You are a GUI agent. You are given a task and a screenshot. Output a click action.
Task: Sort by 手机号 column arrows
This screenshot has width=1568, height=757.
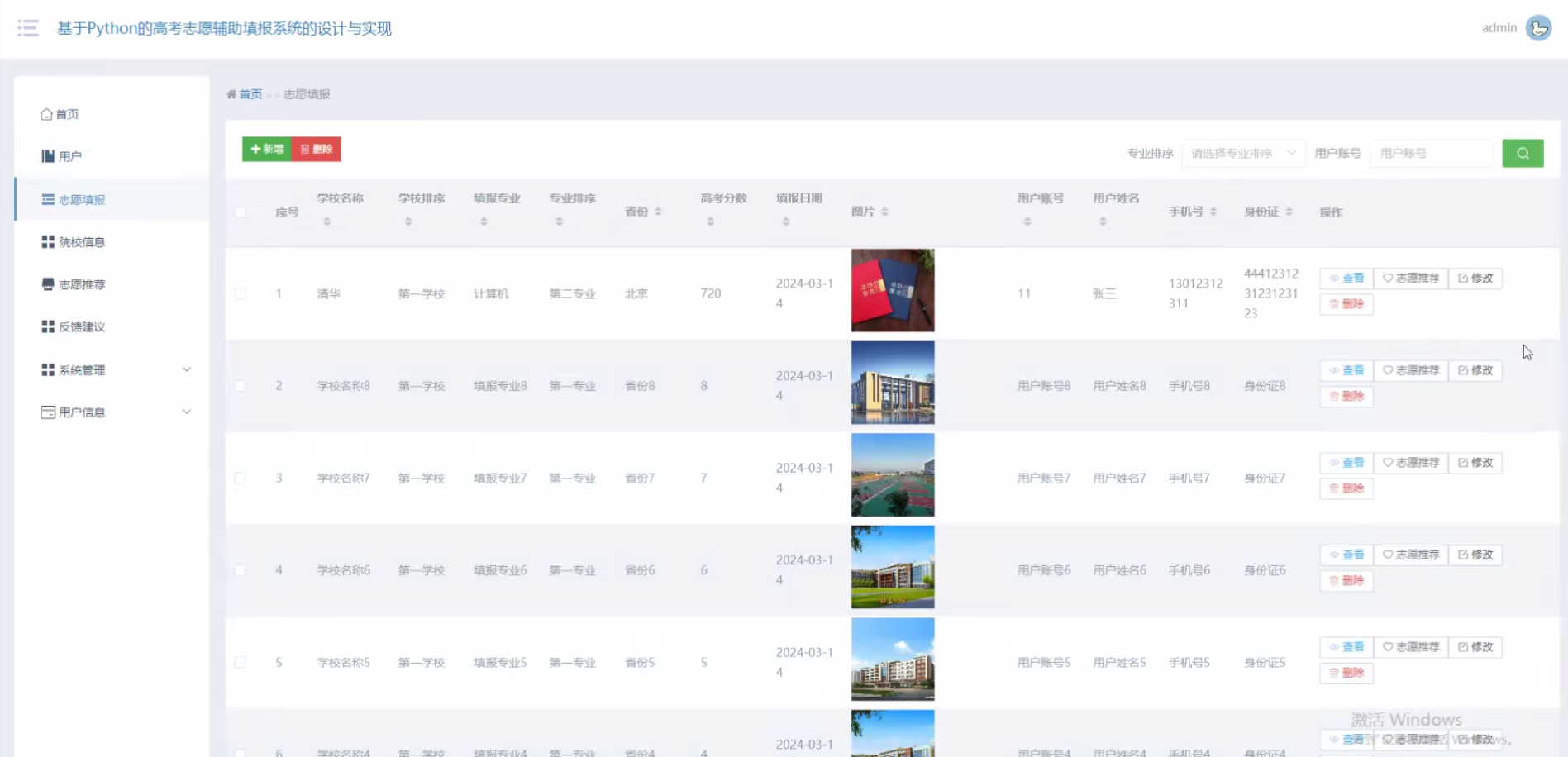tap(1213, 212)
